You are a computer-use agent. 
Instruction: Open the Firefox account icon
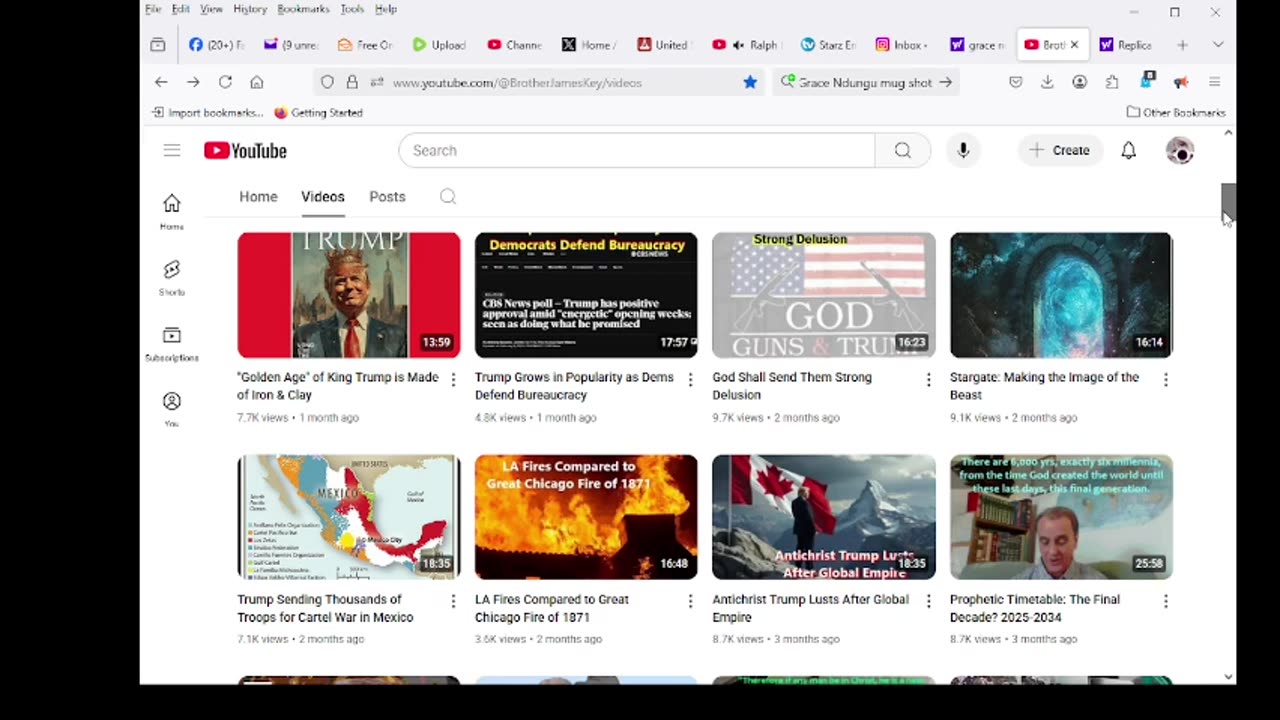click(1080, 82)
